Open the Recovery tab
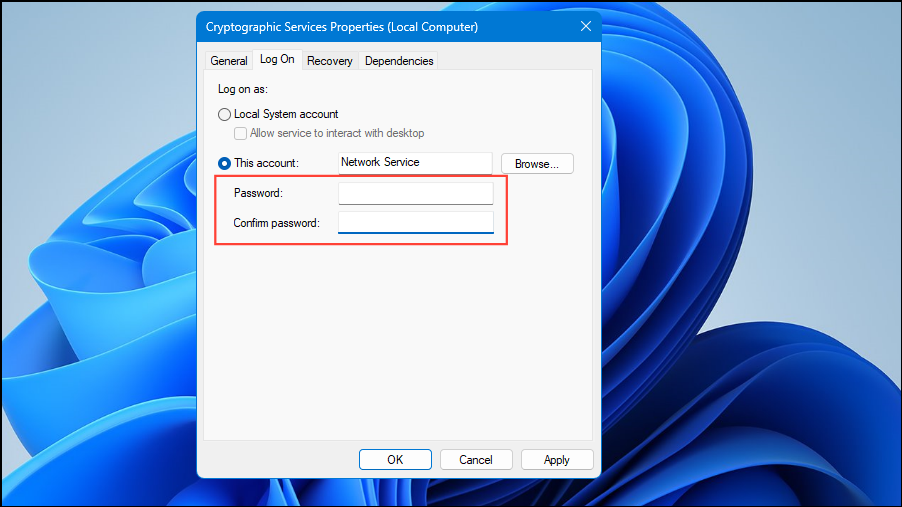902x507 pixels. pos(330,61)
